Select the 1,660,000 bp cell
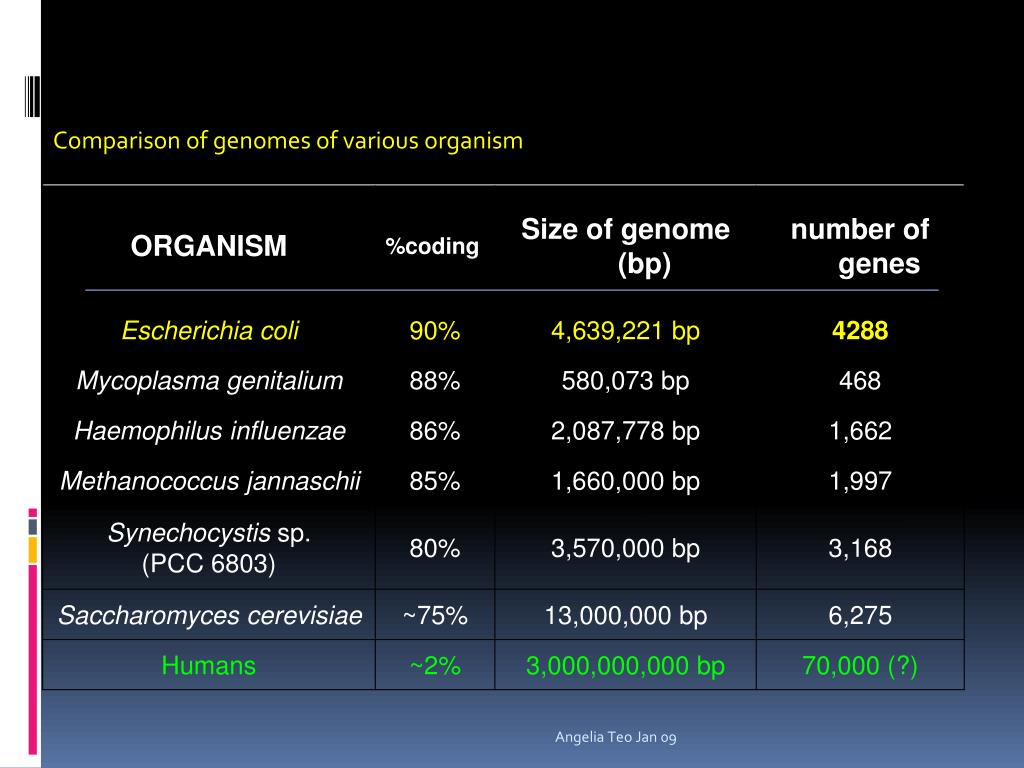The width and height of the screenshot is (1024, 768). tap(626, 481)
